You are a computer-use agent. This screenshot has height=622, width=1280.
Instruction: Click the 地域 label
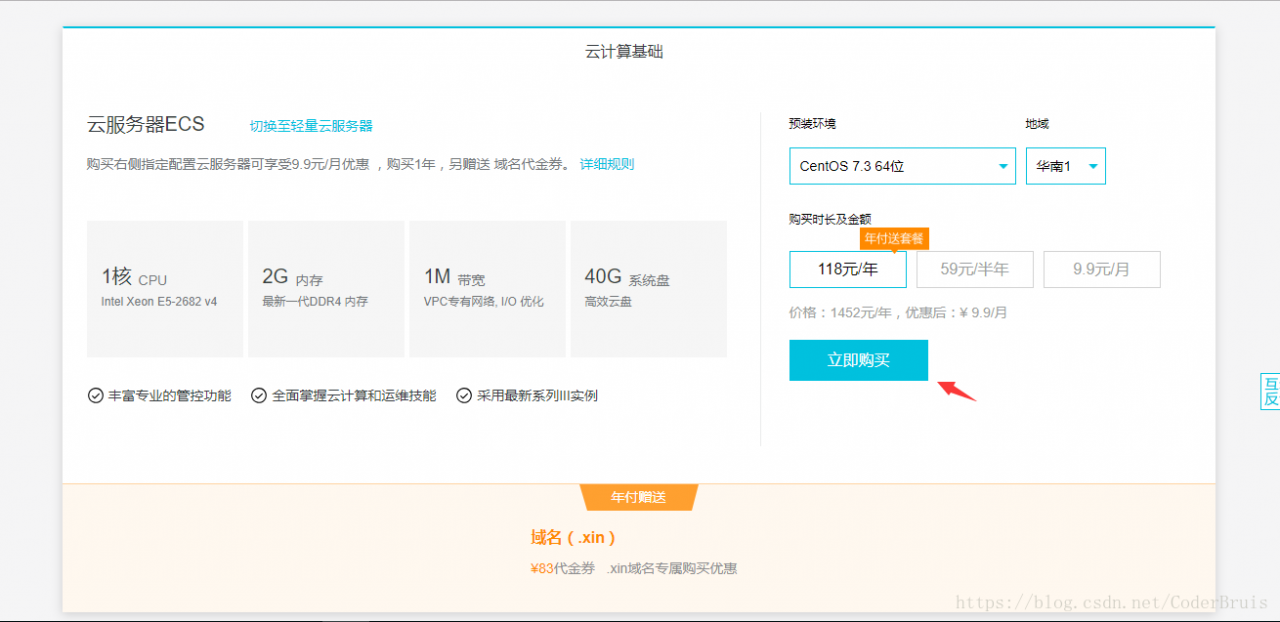click(1037, 124)
